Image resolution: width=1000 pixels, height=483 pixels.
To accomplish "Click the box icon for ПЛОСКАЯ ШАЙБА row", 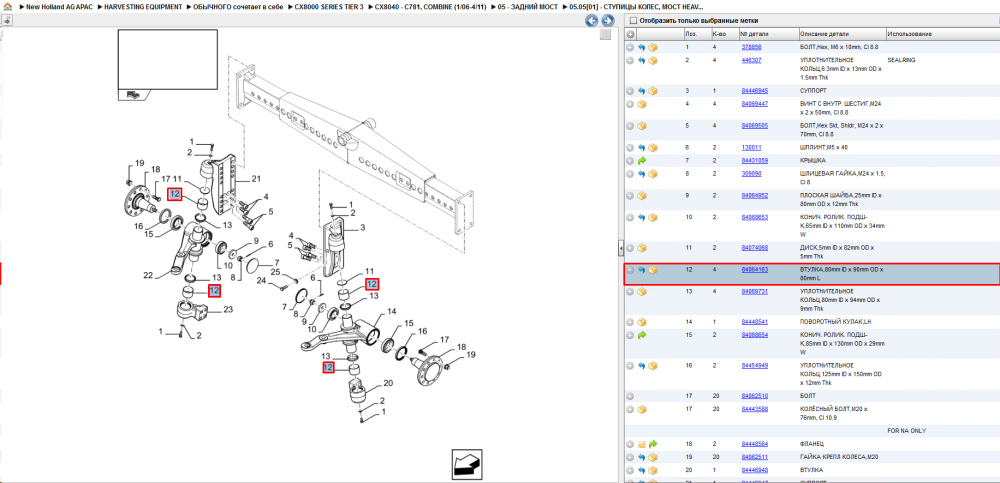I will (642, 195).
